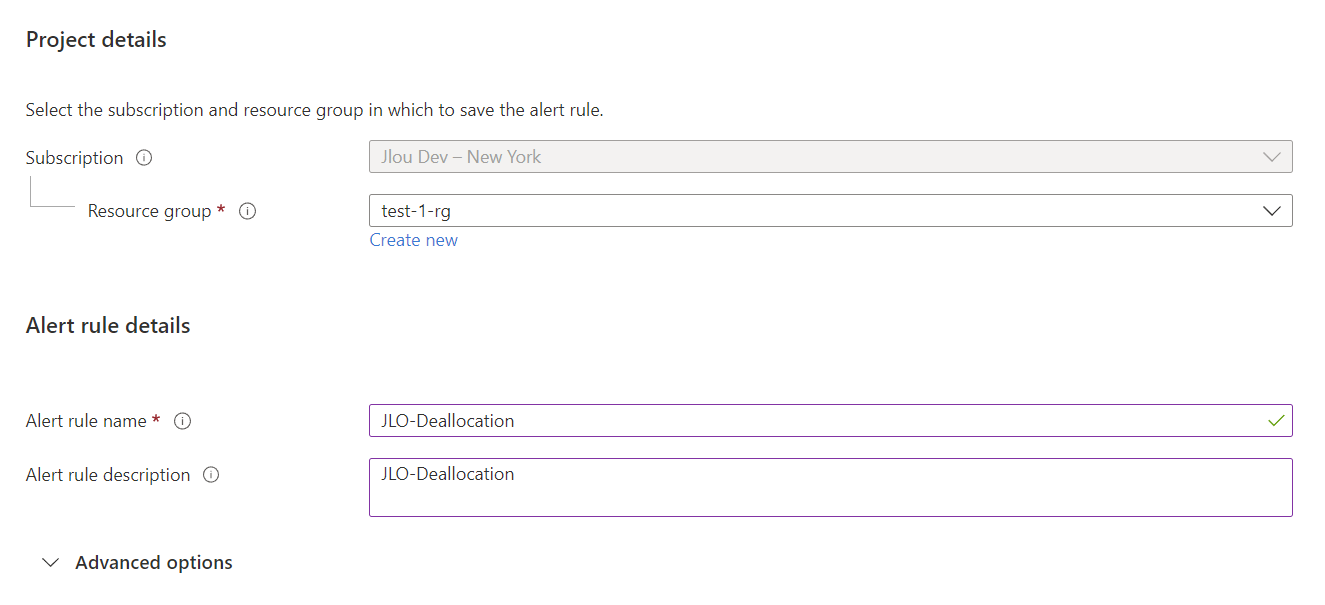Click the greyed chevron in Subscription box
The width and height of the screenshot is (1325, 605).
[1272, 157]
